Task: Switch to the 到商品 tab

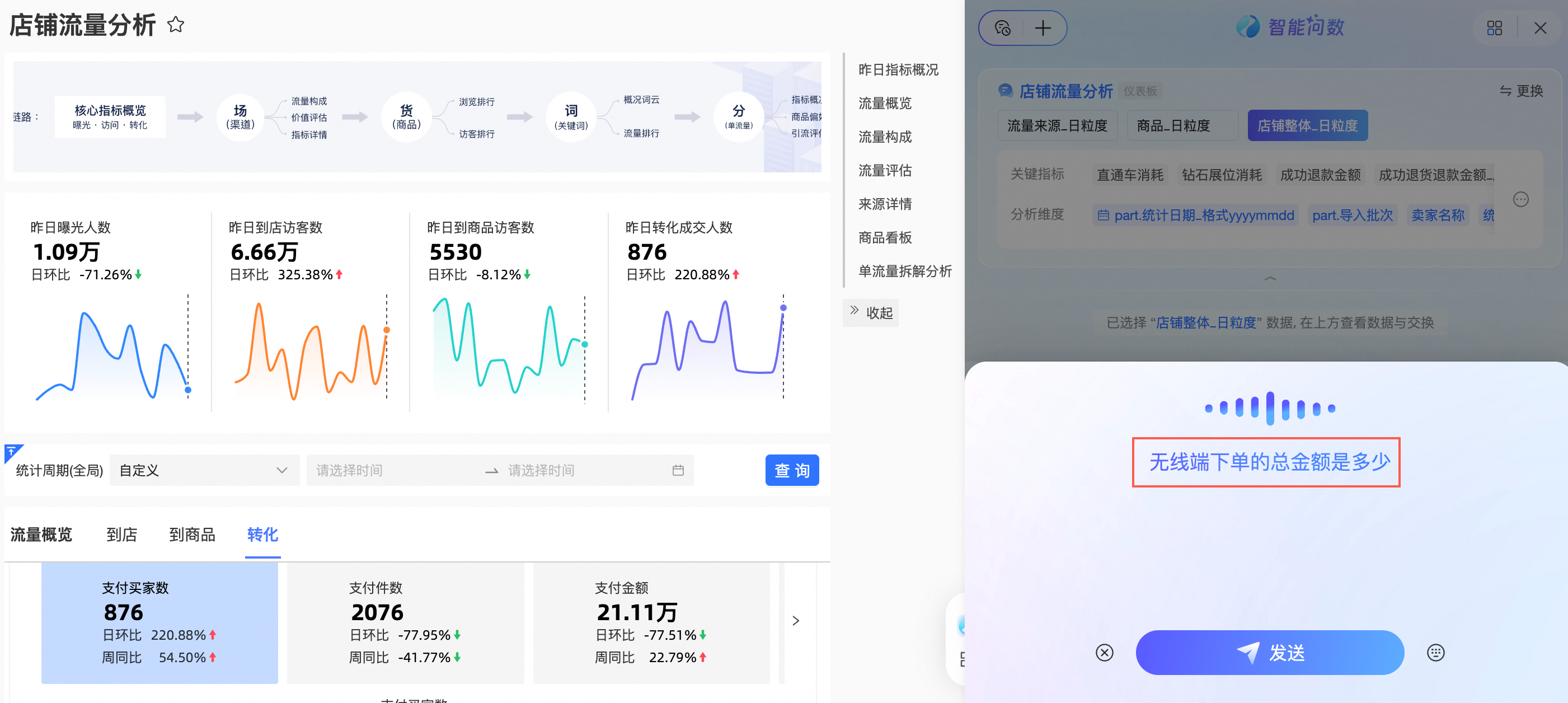Action: point(192,535)
